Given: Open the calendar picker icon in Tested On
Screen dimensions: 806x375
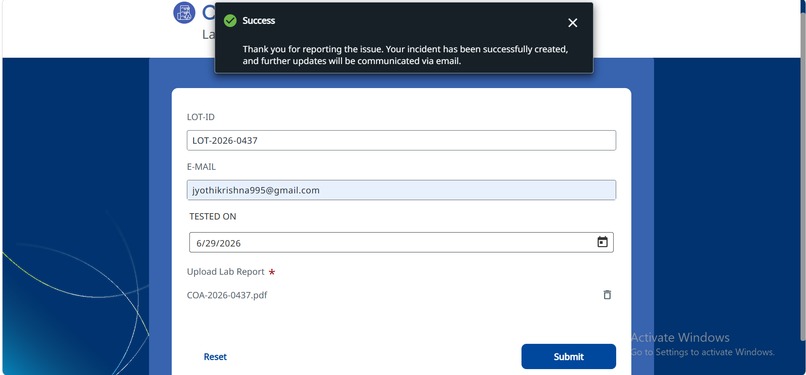Looking at the screenshot, I should click(x=602, y=242).
